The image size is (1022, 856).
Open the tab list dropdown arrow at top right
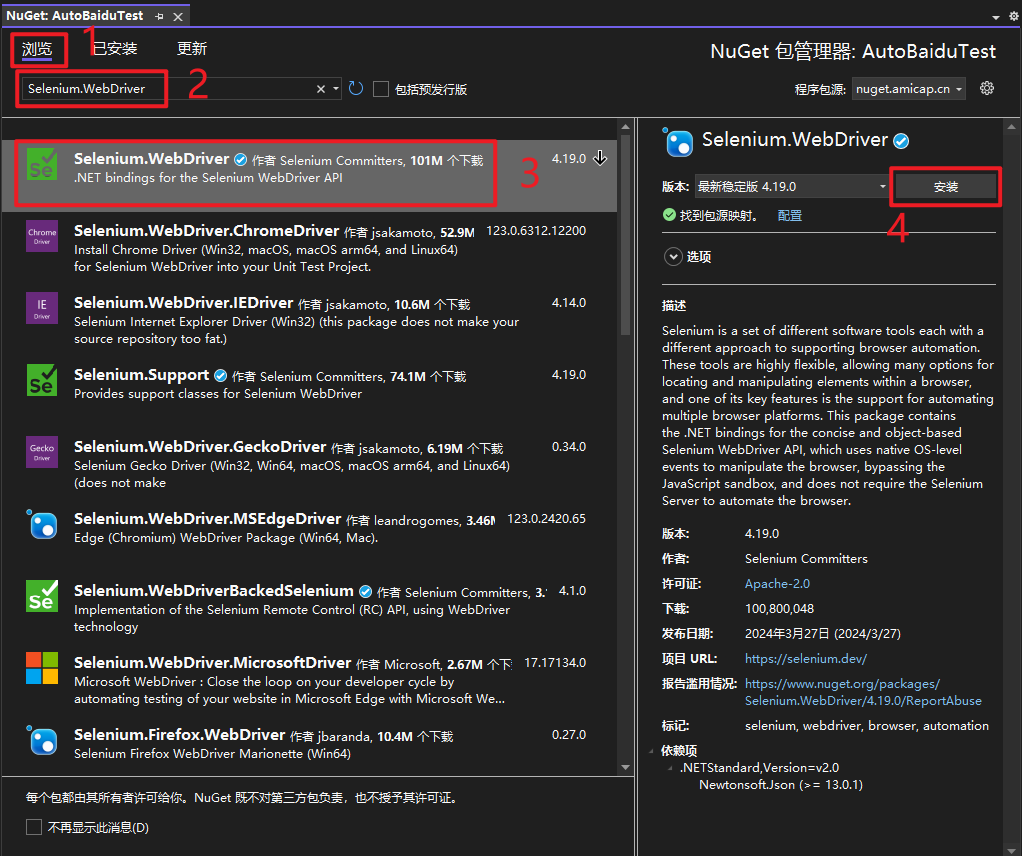click(996, 18)
